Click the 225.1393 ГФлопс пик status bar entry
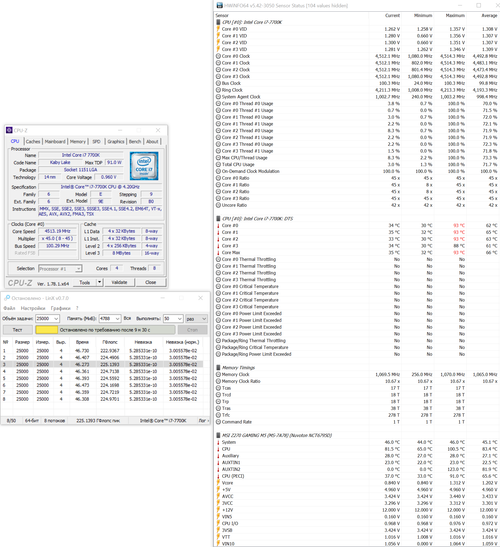 pos(98,421)
